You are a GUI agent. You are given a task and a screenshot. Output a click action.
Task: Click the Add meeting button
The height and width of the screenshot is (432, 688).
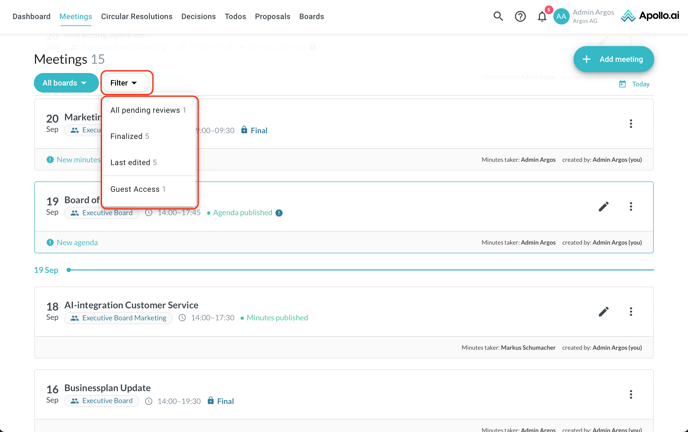[613, 59]
